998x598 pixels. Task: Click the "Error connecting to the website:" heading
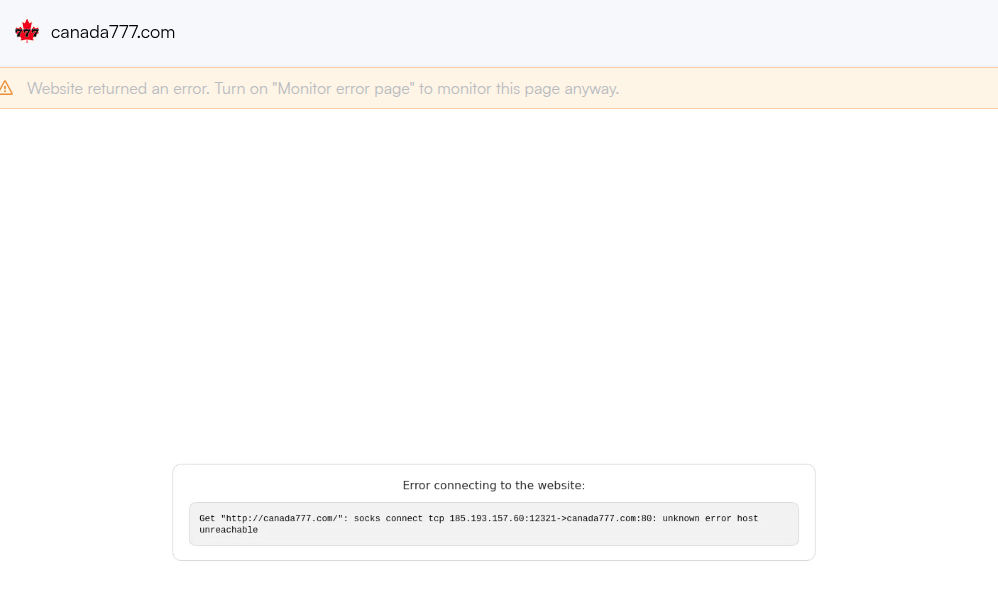[x=493, y=485]
